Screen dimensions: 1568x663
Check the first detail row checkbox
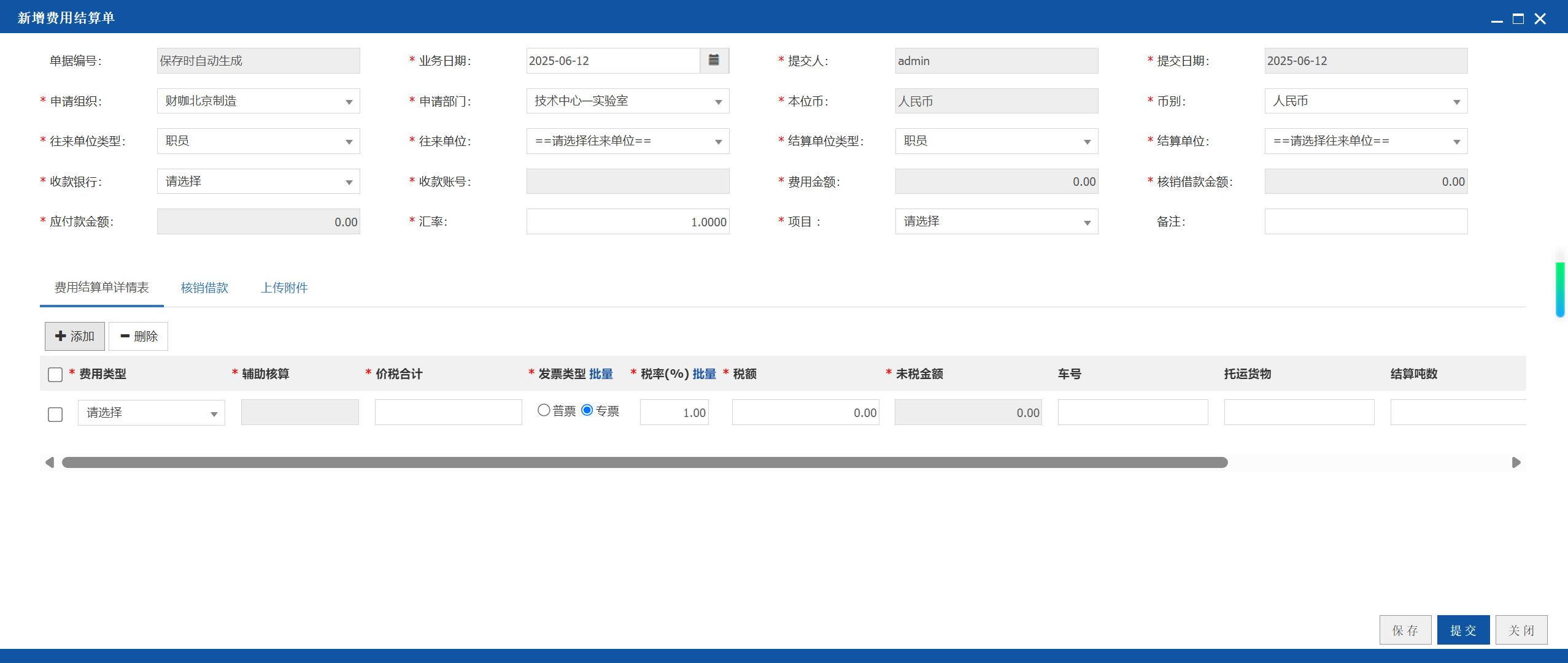[x=55, y=414]
